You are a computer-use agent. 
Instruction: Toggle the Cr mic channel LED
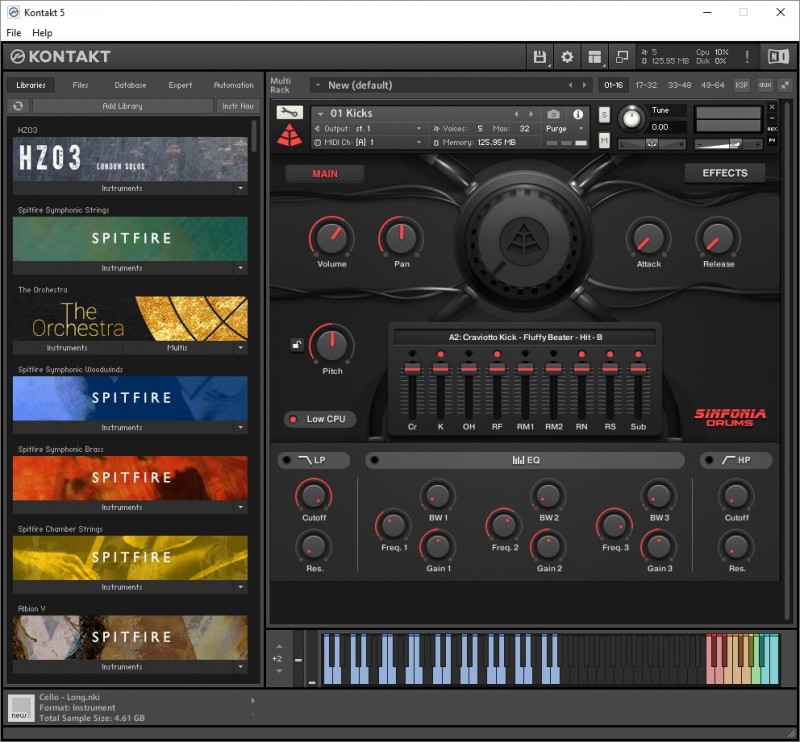[x=412, y=354]
